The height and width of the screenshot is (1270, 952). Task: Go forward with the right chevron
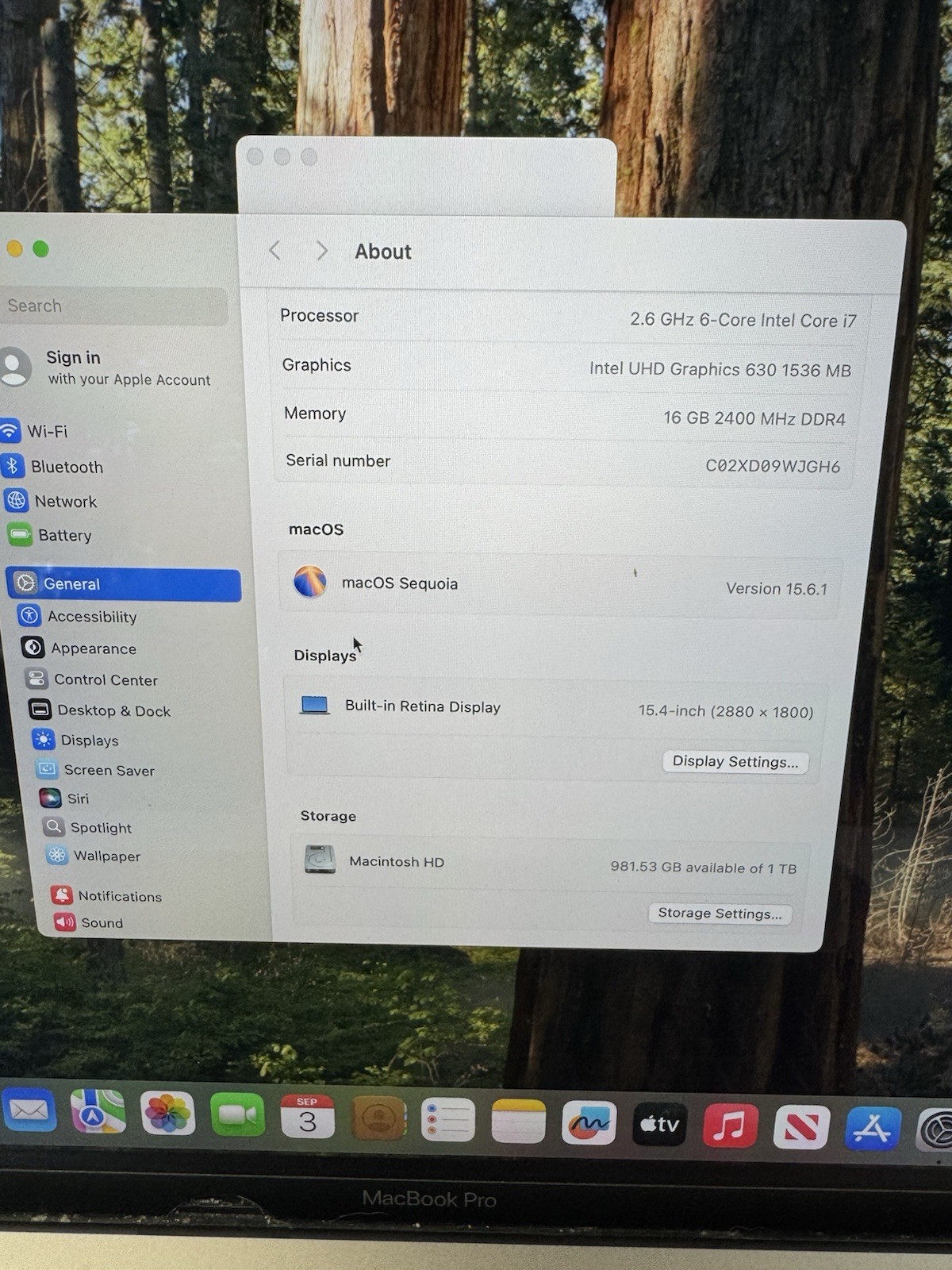[x=321, y=251]
